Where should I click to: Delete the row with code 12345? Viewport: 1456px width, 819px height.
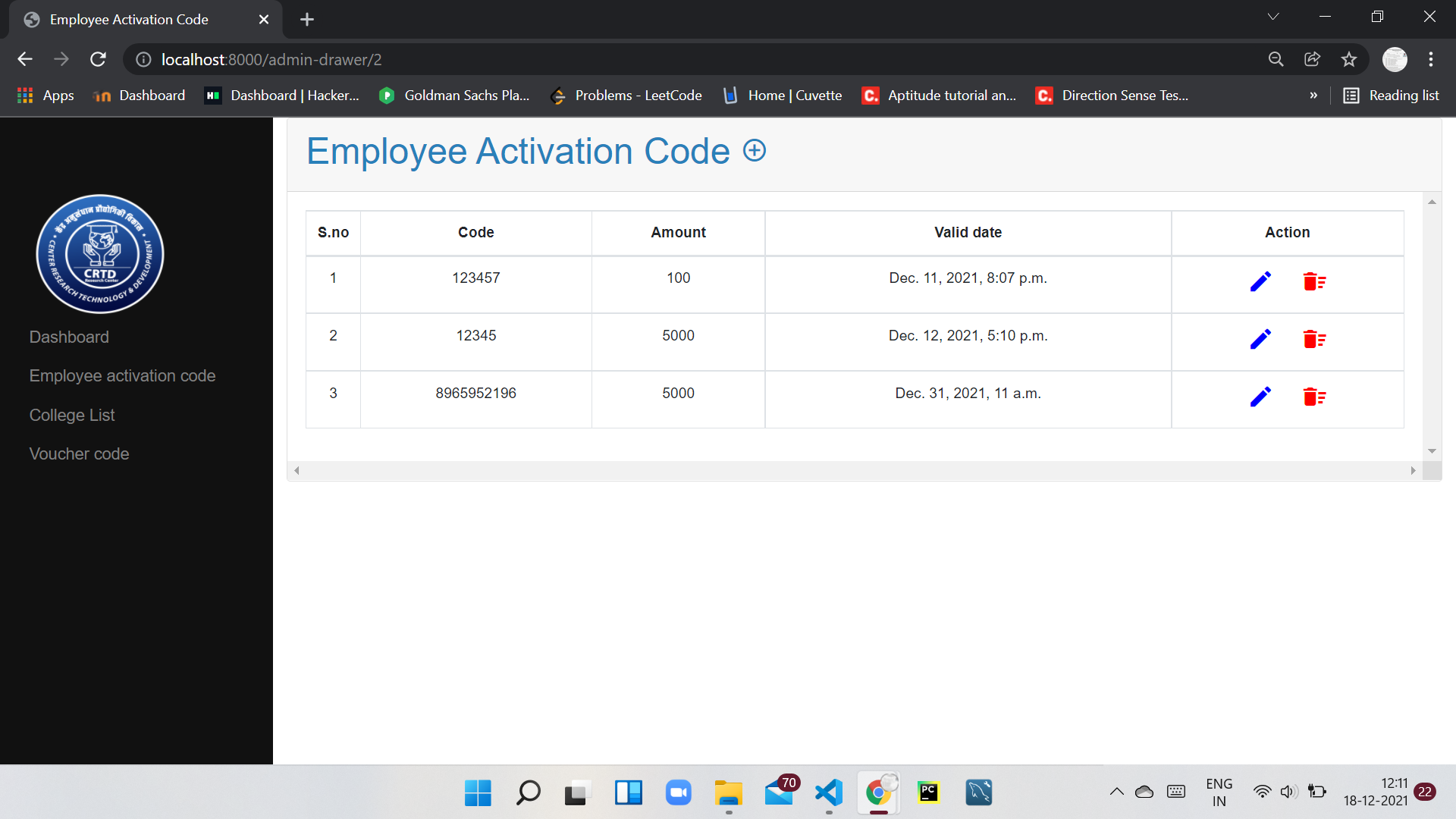(1313, 339)
